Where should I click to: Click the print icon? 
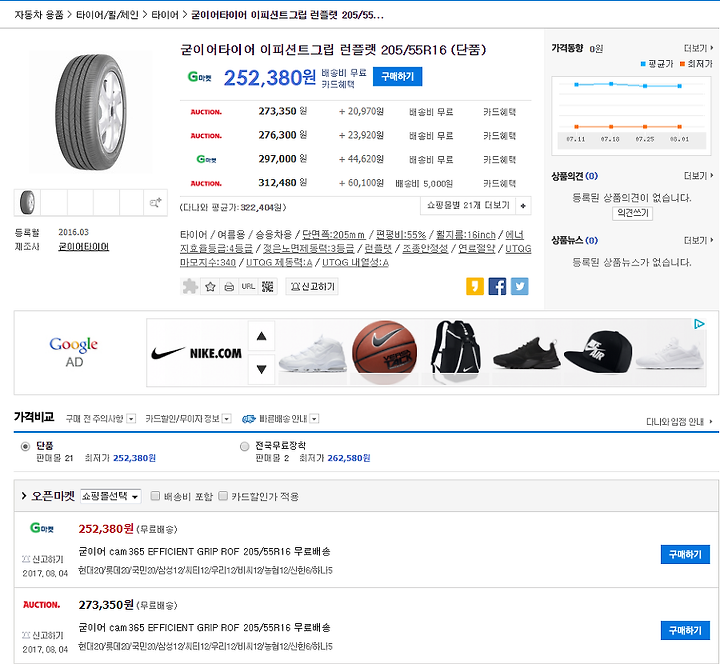229,287
